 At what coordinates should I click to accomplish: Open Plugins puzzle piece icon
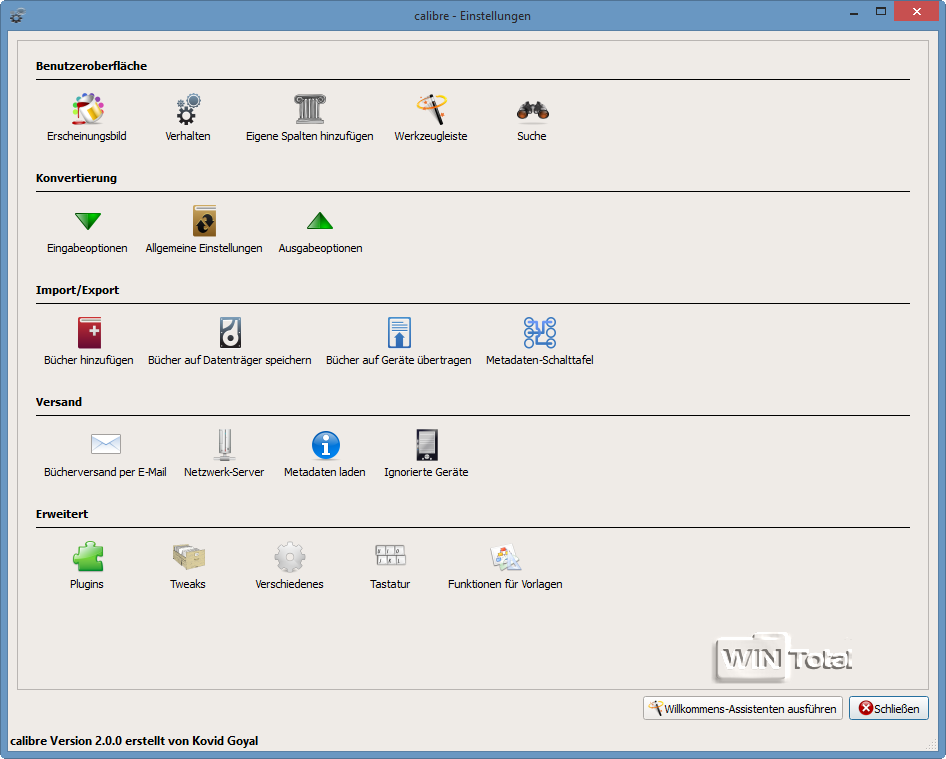[x=87, y=556]
